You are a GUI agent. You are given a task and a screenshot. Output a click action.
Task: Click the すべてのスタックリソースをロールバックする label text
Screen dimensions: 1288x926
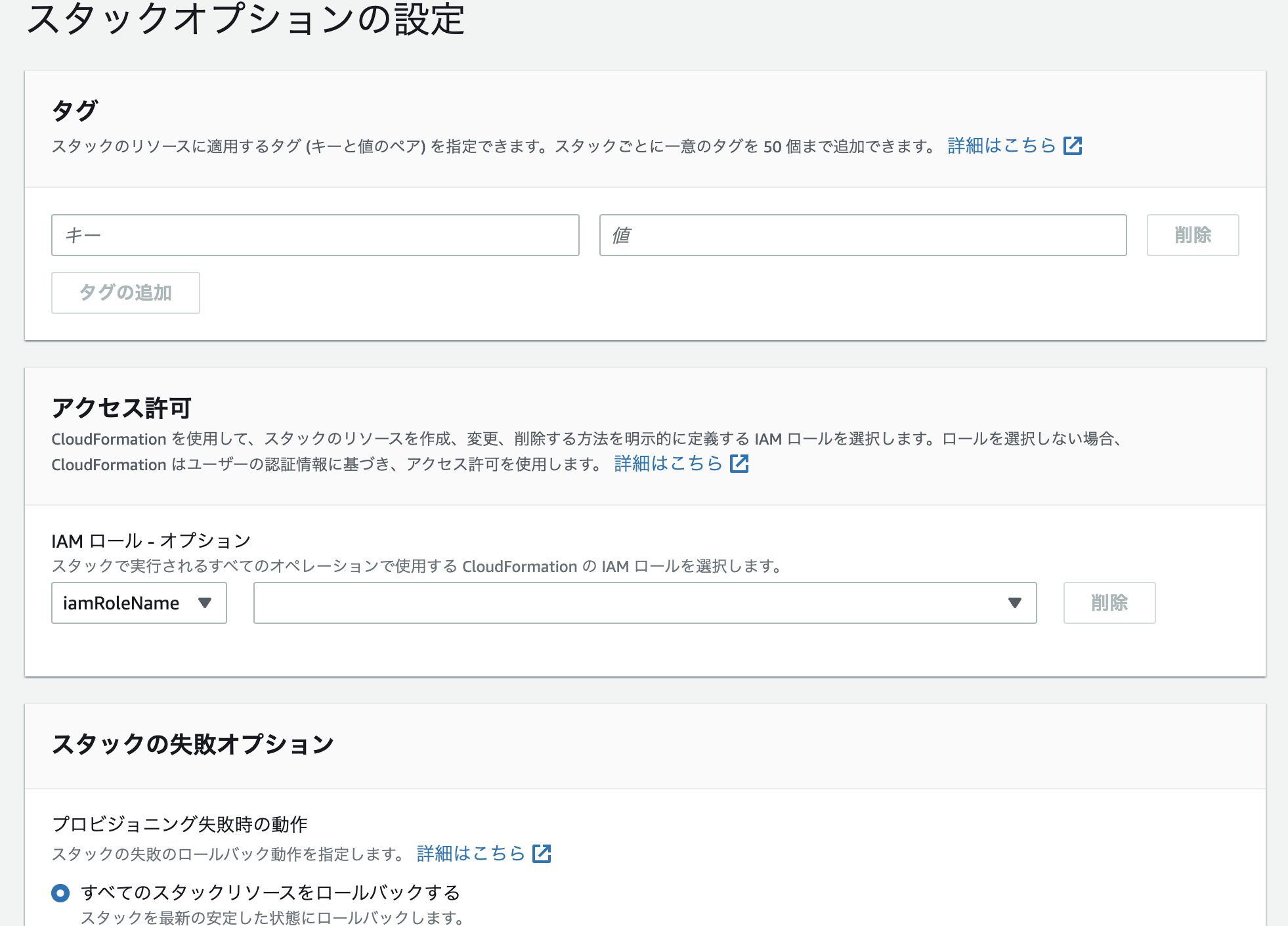(270, 893)
